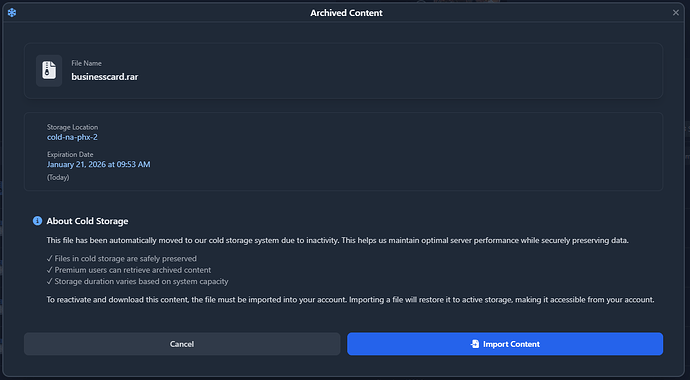The width and height of the screenshot is (690, 380).
Task: Click the checkmark line about files safely preserved
Action: coord(121,259)
